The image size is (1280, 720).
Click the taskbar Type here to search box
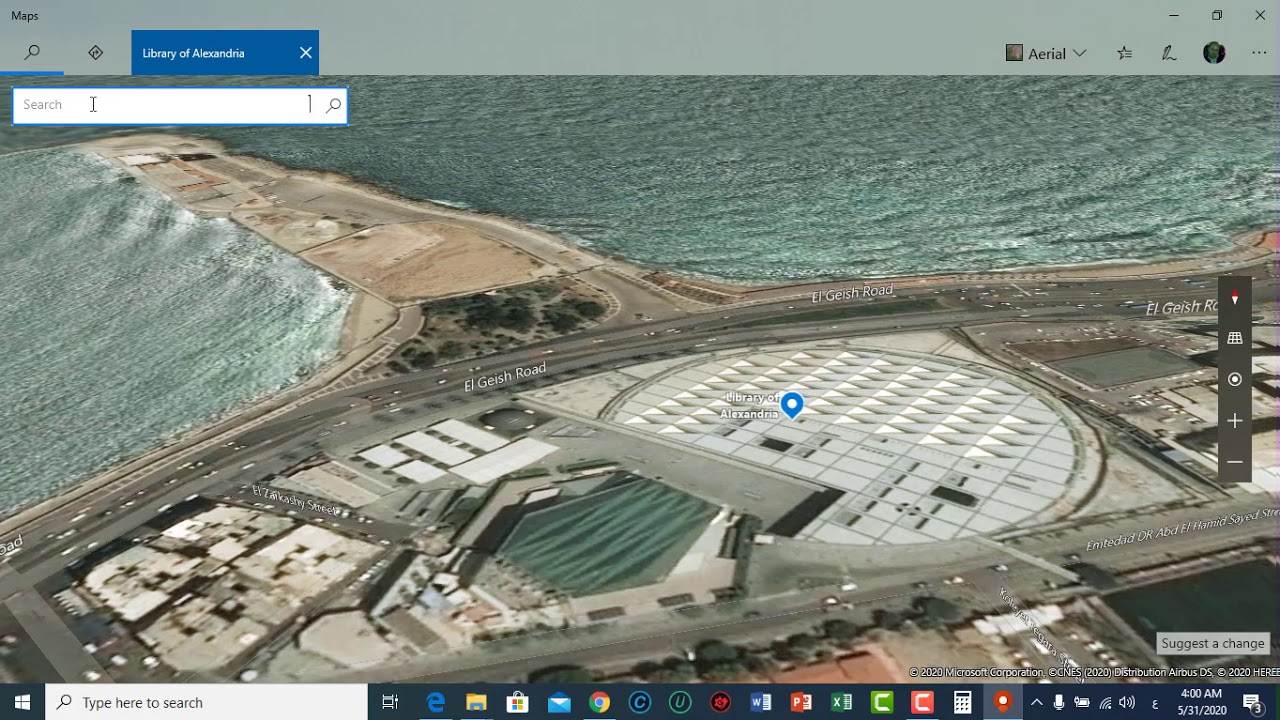(207, 702)
